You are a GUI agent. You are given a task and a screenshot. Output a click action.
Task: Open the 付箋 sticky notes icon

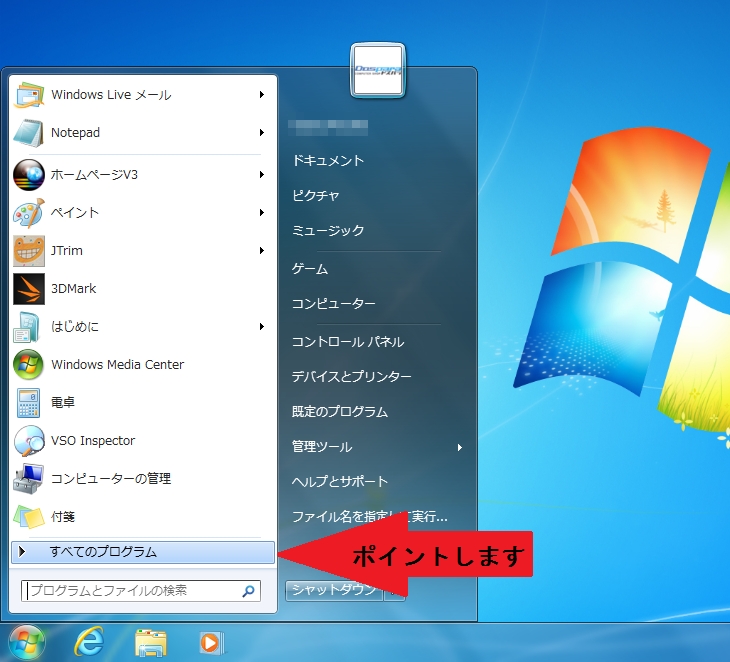29,517
